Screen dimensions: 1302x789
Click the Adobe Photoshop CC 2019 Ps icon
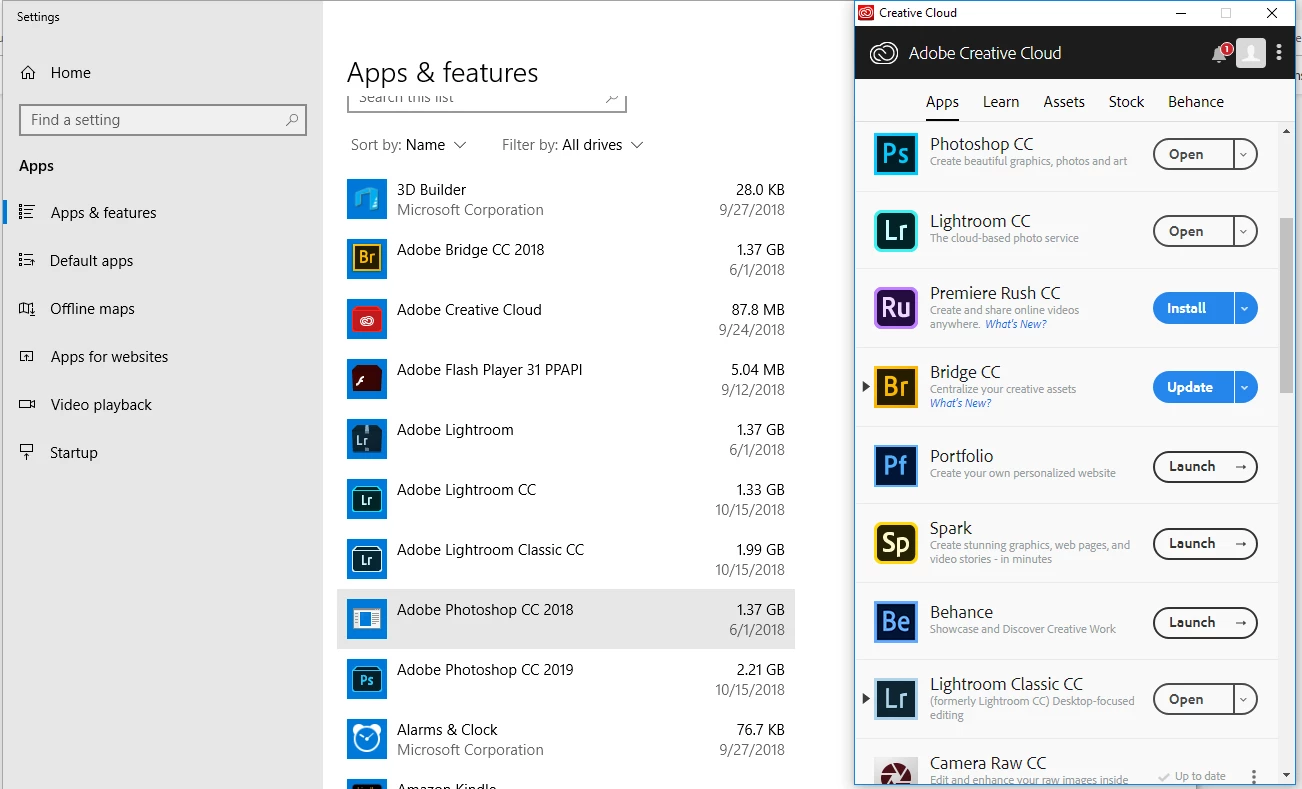367,679
